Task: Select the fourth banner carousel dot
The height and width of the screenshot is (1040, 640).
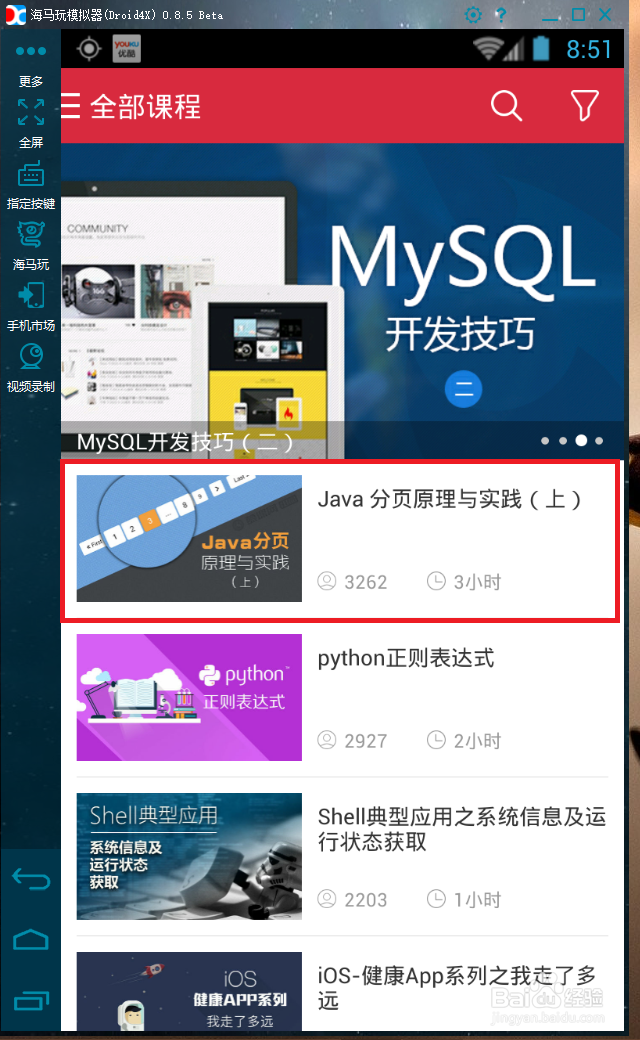Action: [x=600, y=440]
